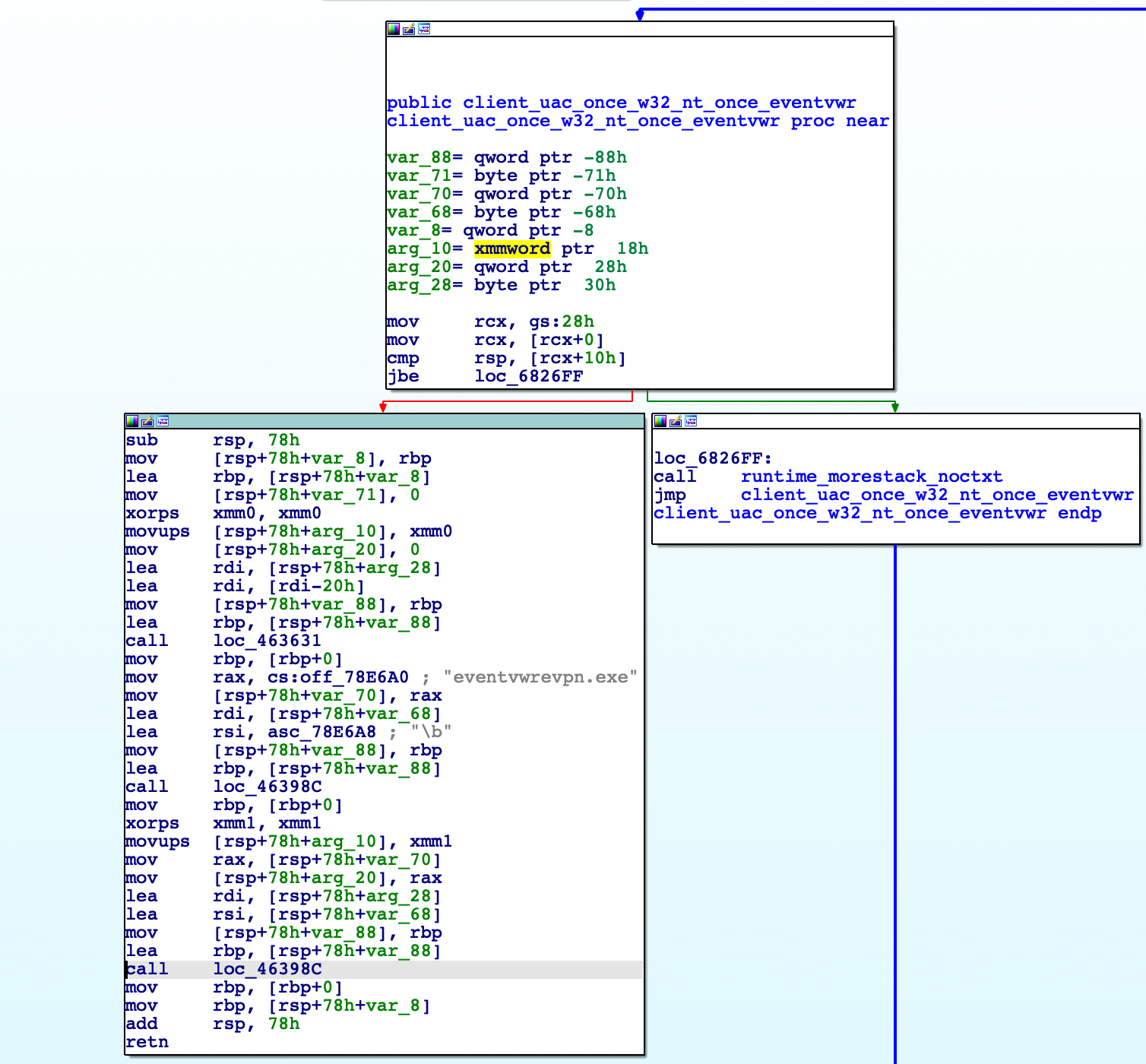The width and height of the screenshot is (1146, 1064).
Task: Click the 'loc_6826FF:' label
Action: 713,458
